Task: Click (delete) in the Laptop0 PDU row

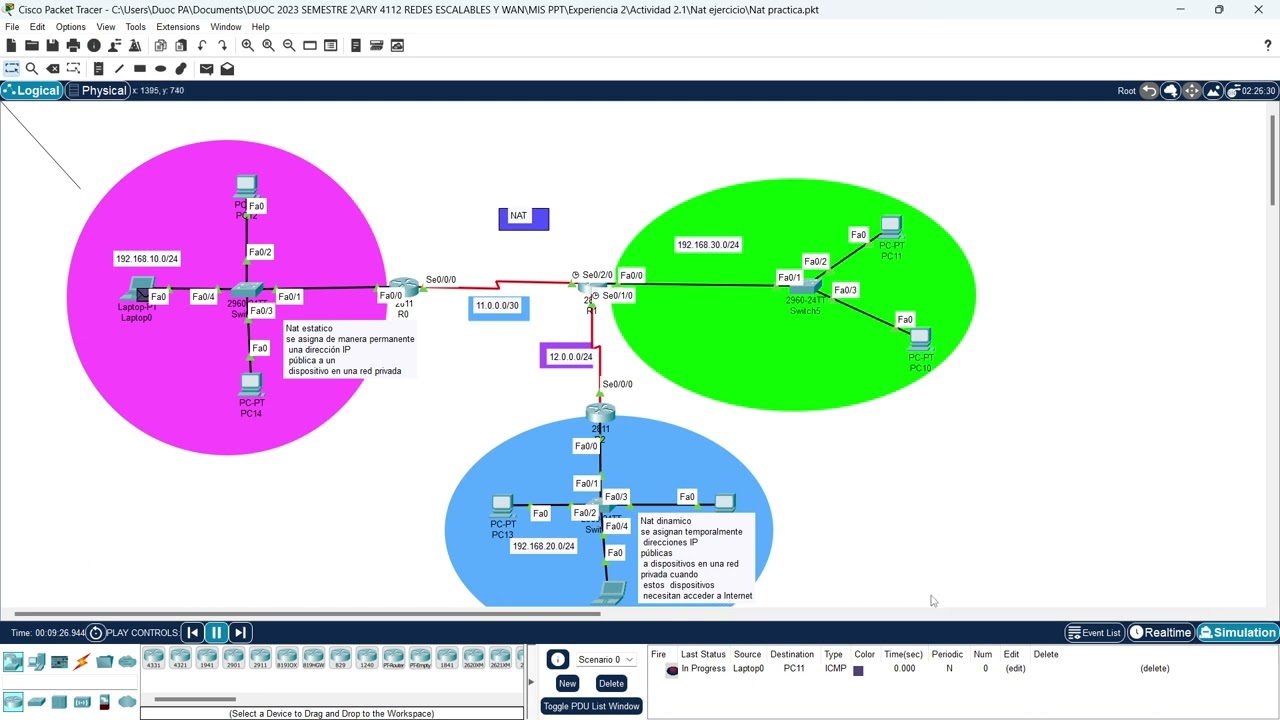Action: [1154, 668]
